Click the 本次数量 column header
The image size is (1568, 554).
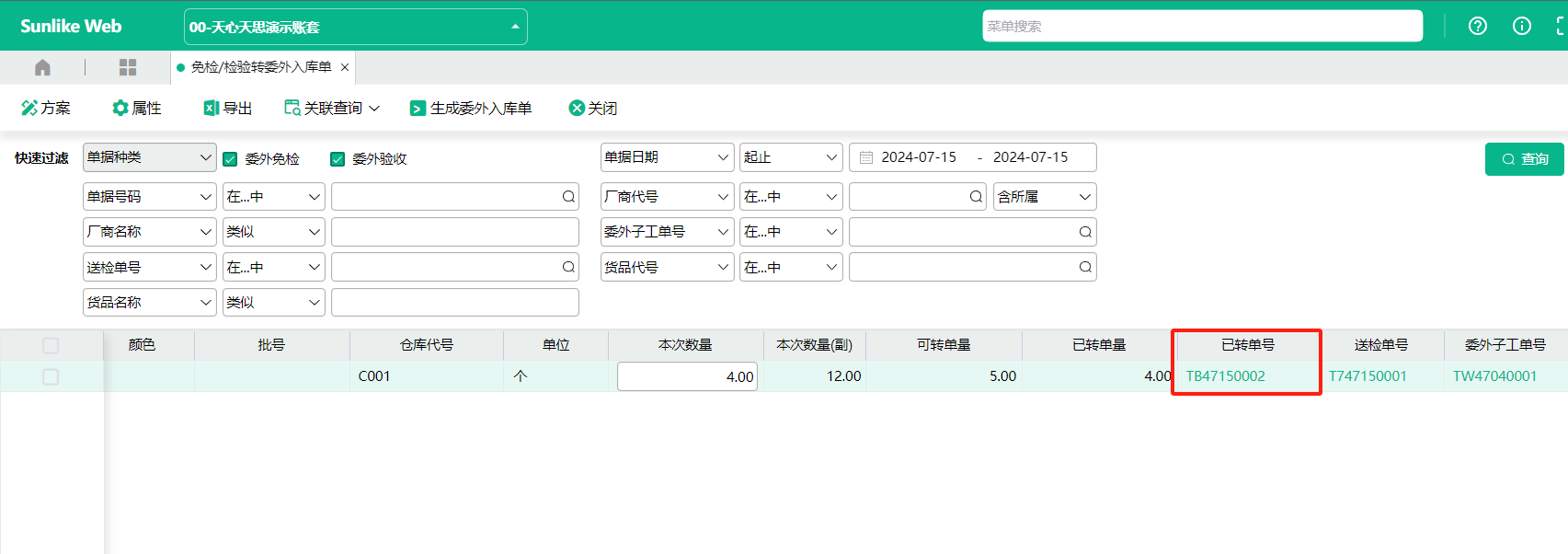click(x=685, y=345)
